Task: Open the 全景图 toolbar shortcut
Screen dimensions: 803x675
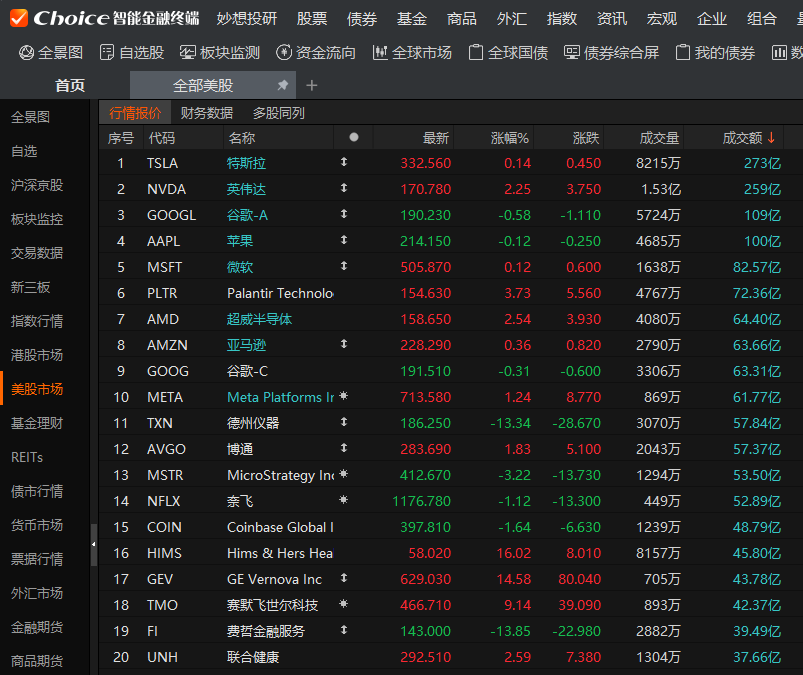Action: [x=51, y=52]
